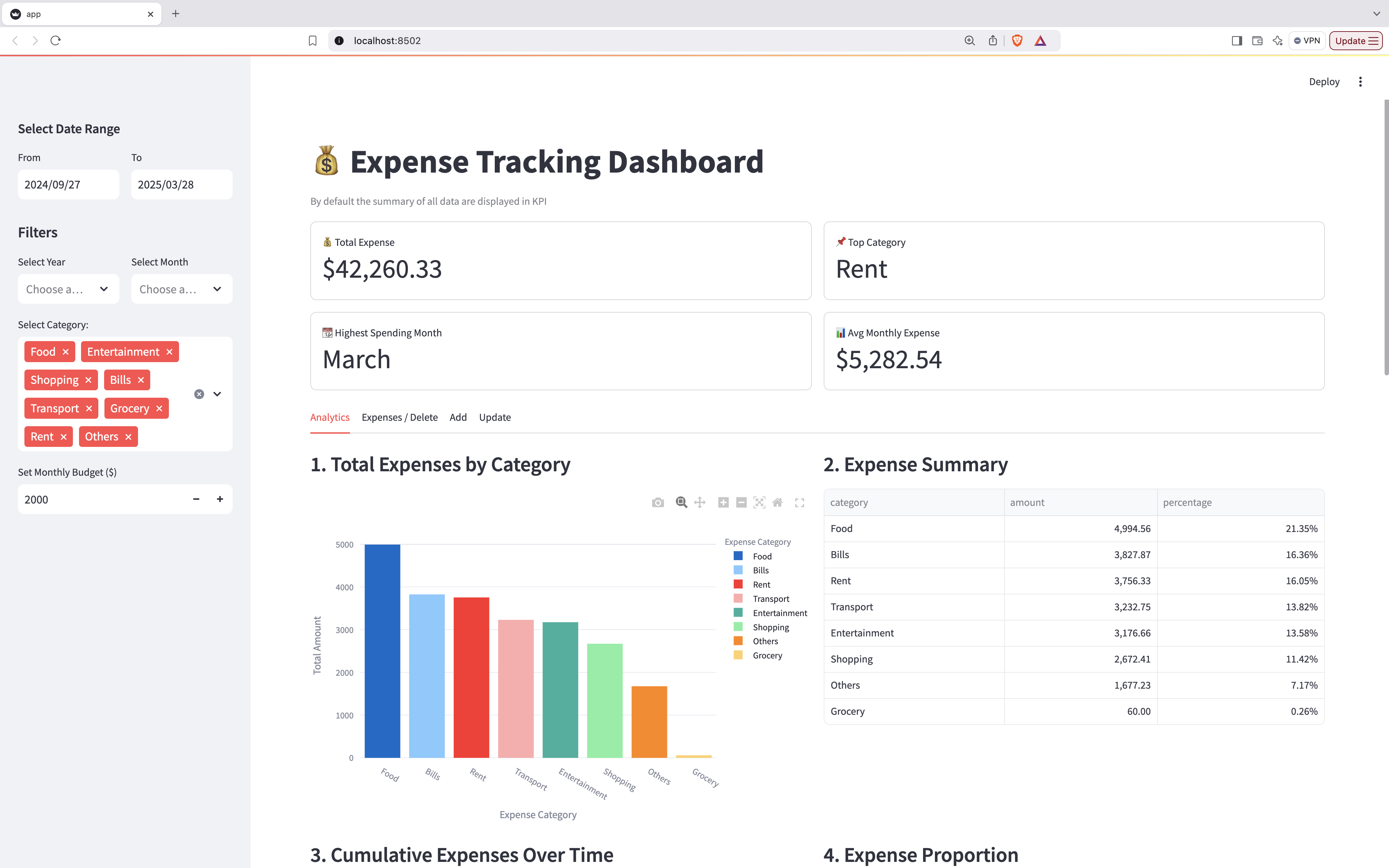This screenshot has height=868, width=1389.
Task: Click the Food bar in chart
Action: tap(382, 651)
